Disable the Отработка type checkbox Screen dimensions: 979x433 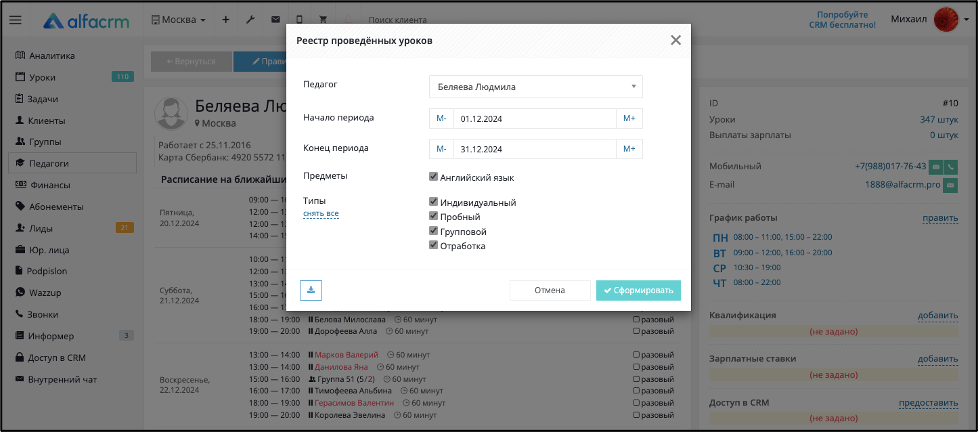click(x=433, y=245)
